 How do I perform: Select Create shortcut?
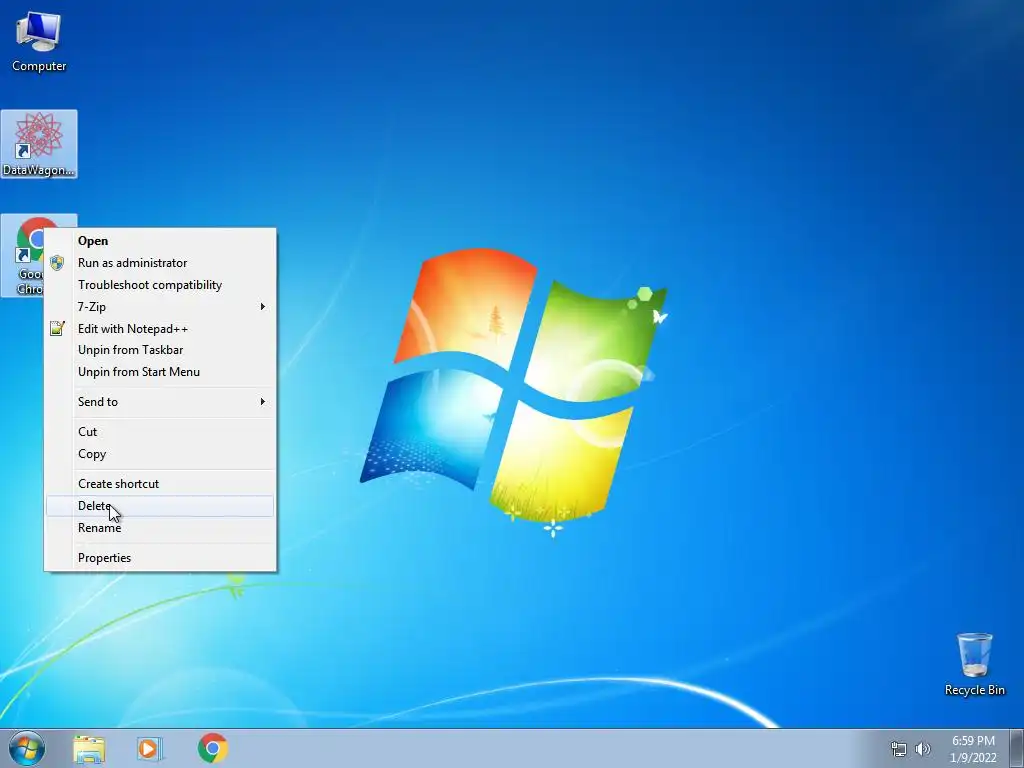[x=160, y=484]
